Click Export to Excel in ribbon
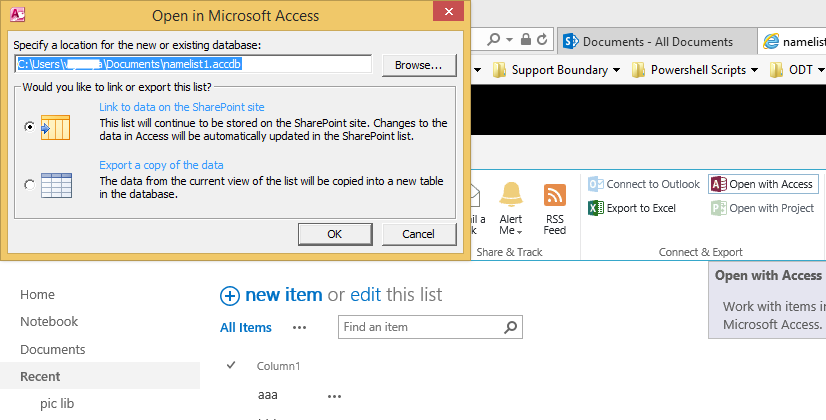Image resolution: width=826 pixels, height=420 pixels. (x=632, y=208)
